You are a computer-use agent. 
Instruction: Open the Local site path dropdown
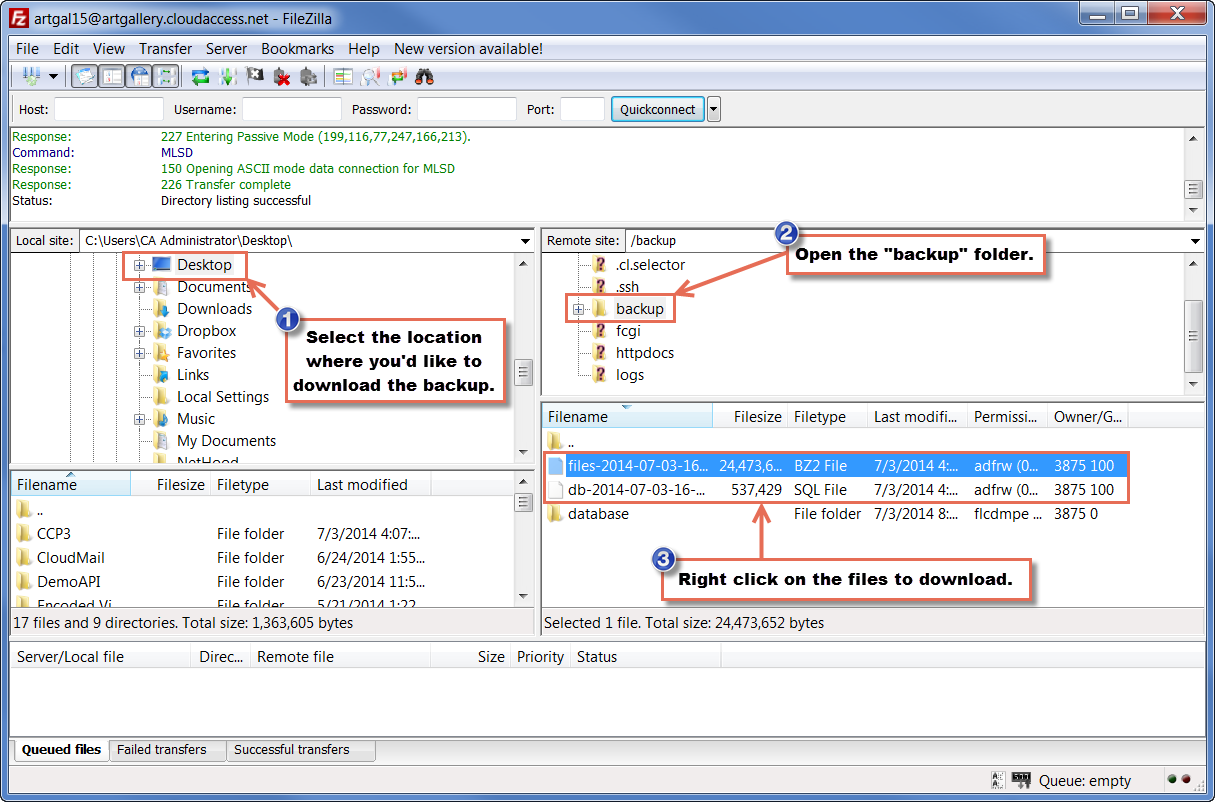(x=526, y=241)
